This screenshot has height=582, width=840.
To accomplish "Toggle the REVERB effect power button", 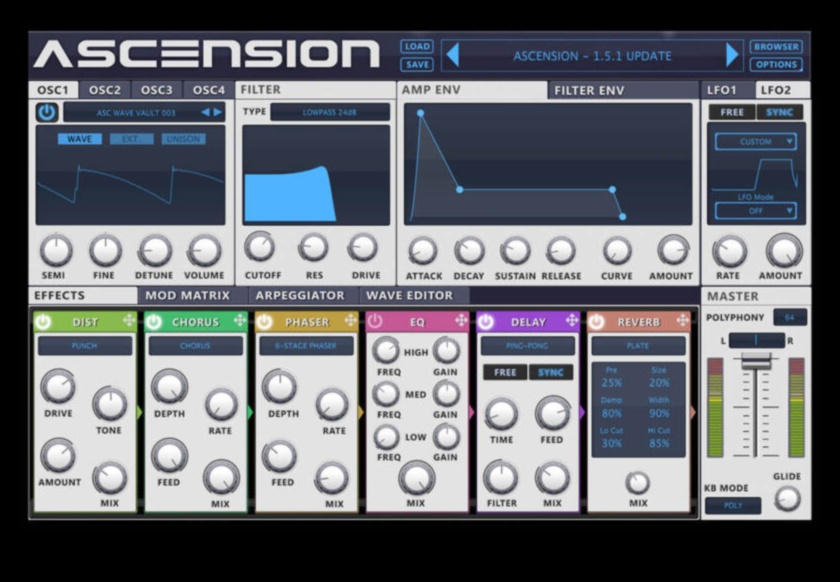I will tap(597, 322).
